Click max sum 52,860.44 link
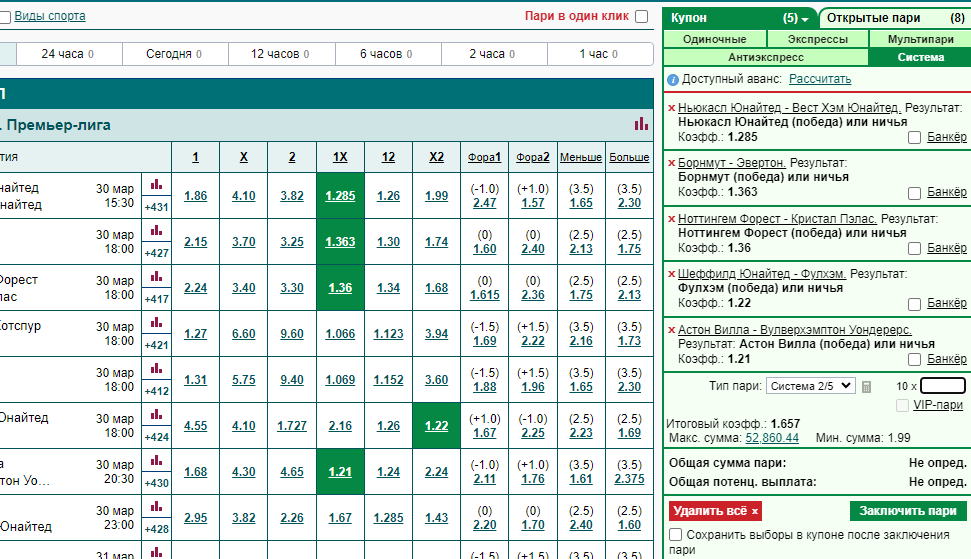Viewport: 971px width, 559px height. [x=772, y=438]
